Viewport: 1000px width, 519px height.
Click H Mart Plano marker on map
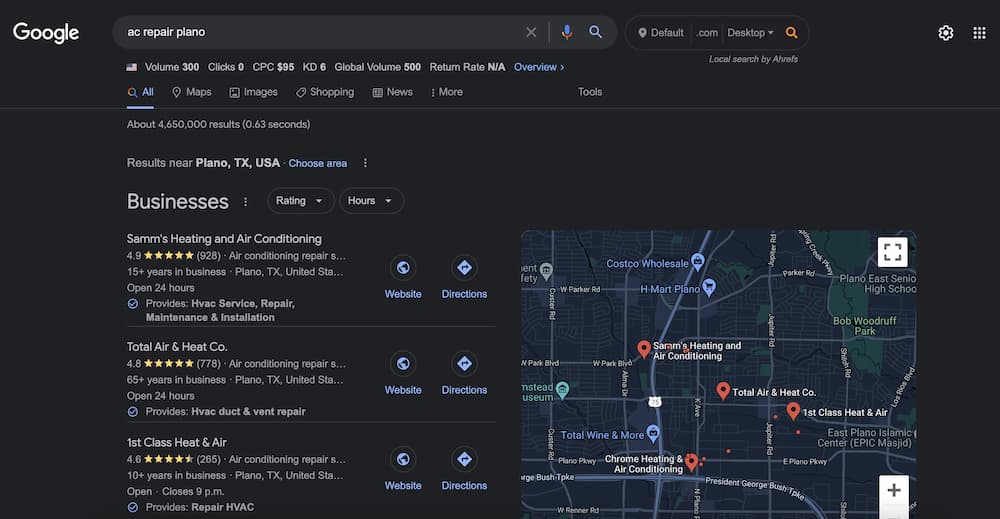pyautogui.click(x=709, y=287)
